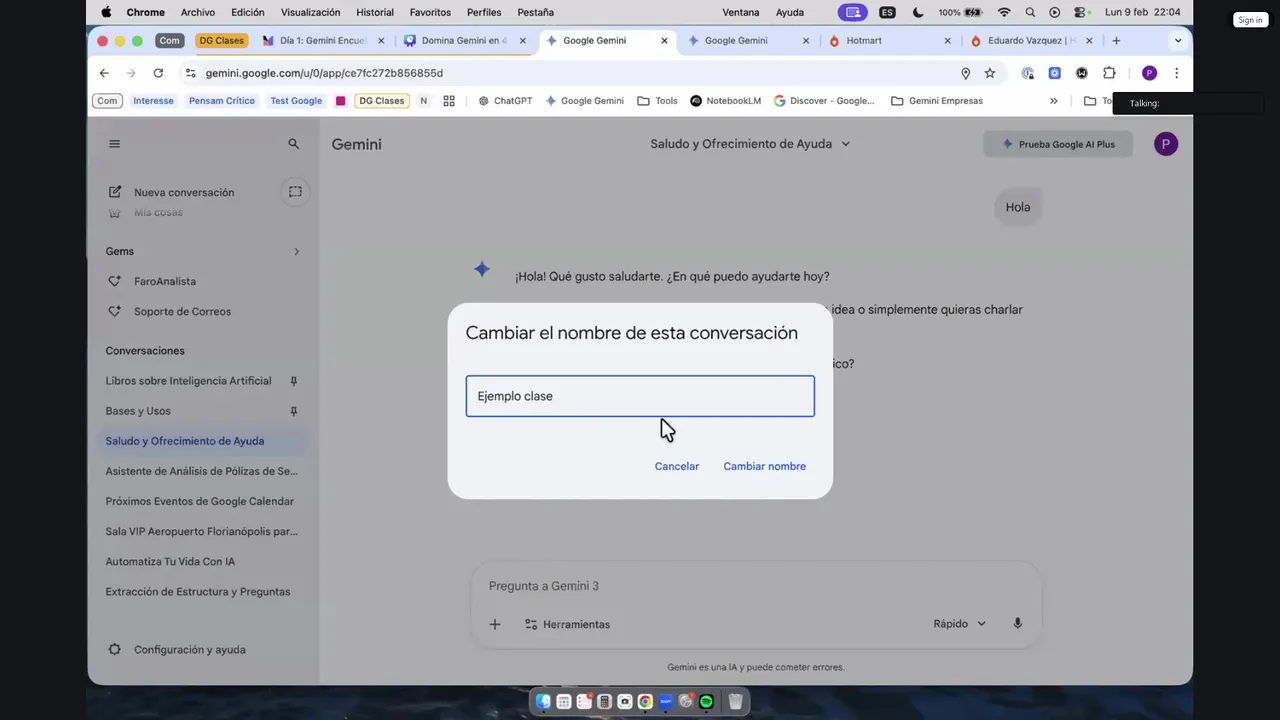
Task: Open the Bases y Usos conversation
Action: point(138,411)
